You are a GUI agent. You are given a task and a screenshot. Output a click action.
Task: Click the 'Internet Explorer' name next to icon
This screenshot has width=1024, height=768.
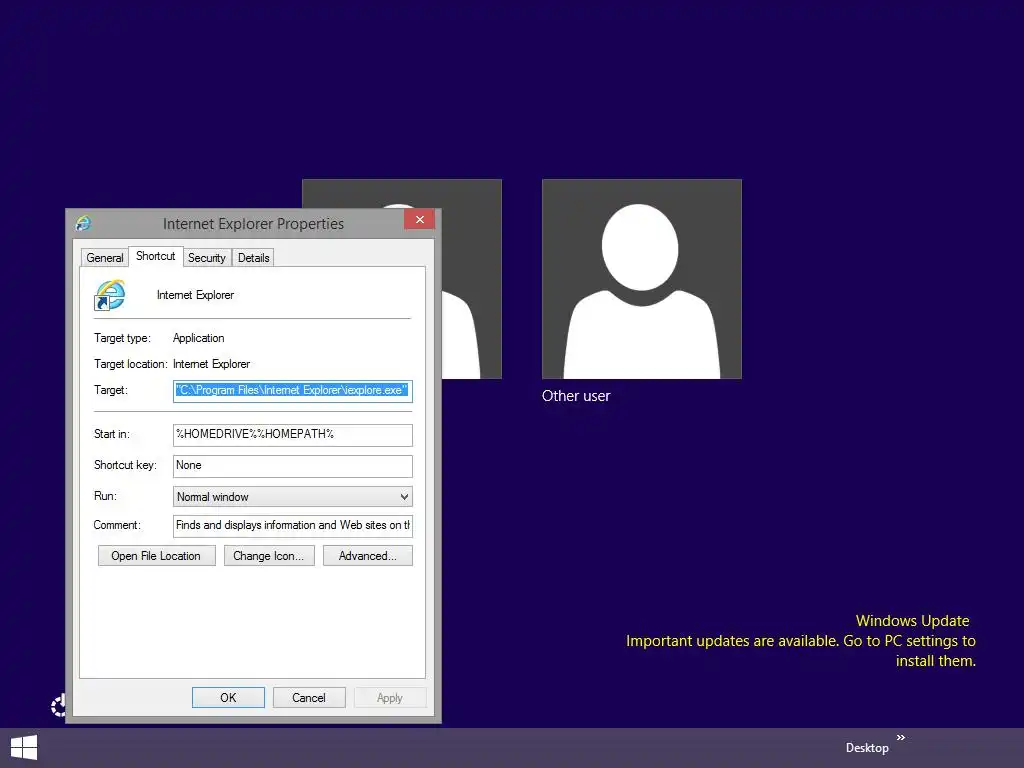[195, 295]
